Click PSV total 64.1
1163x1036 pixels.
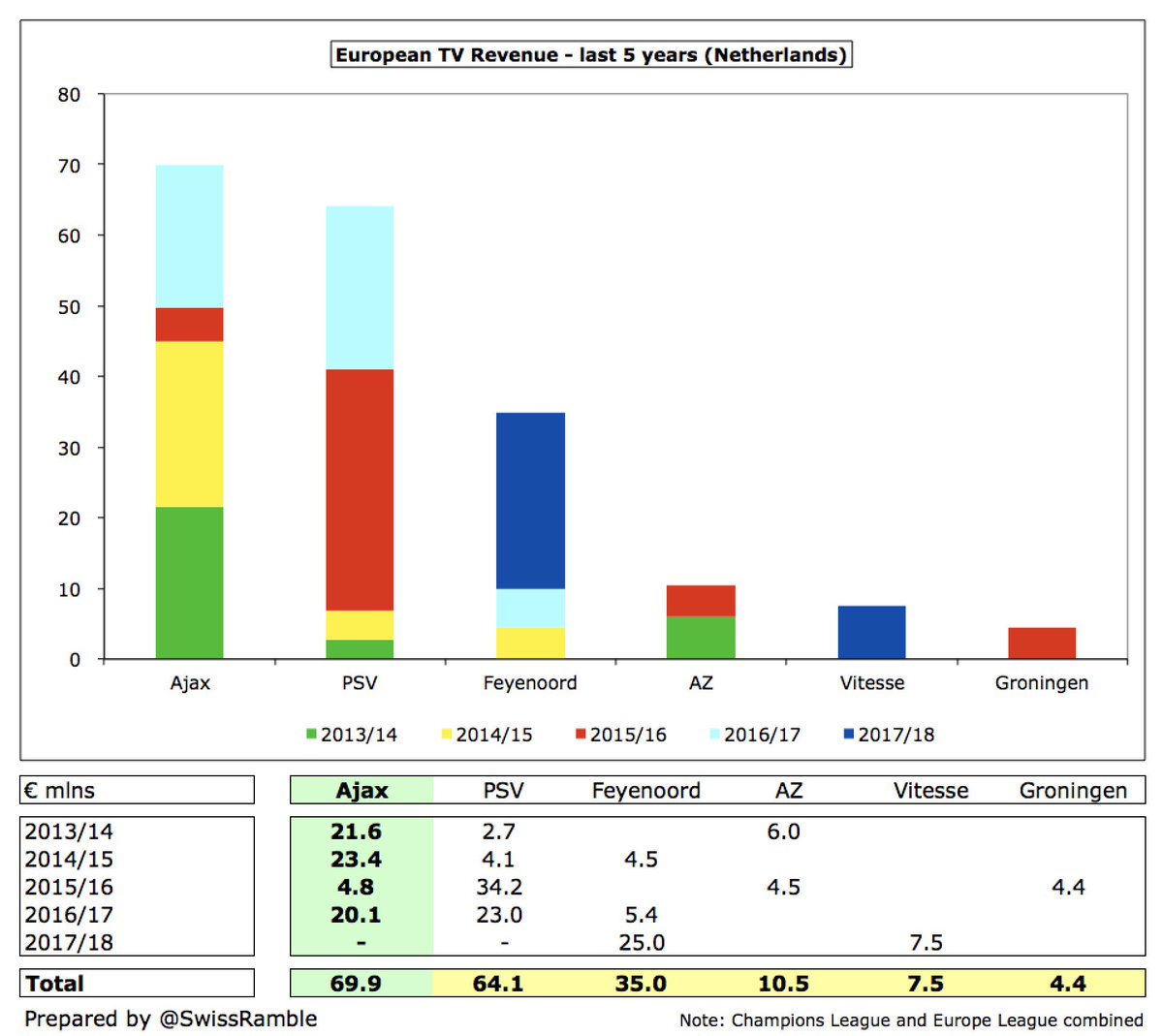point(498,984)
